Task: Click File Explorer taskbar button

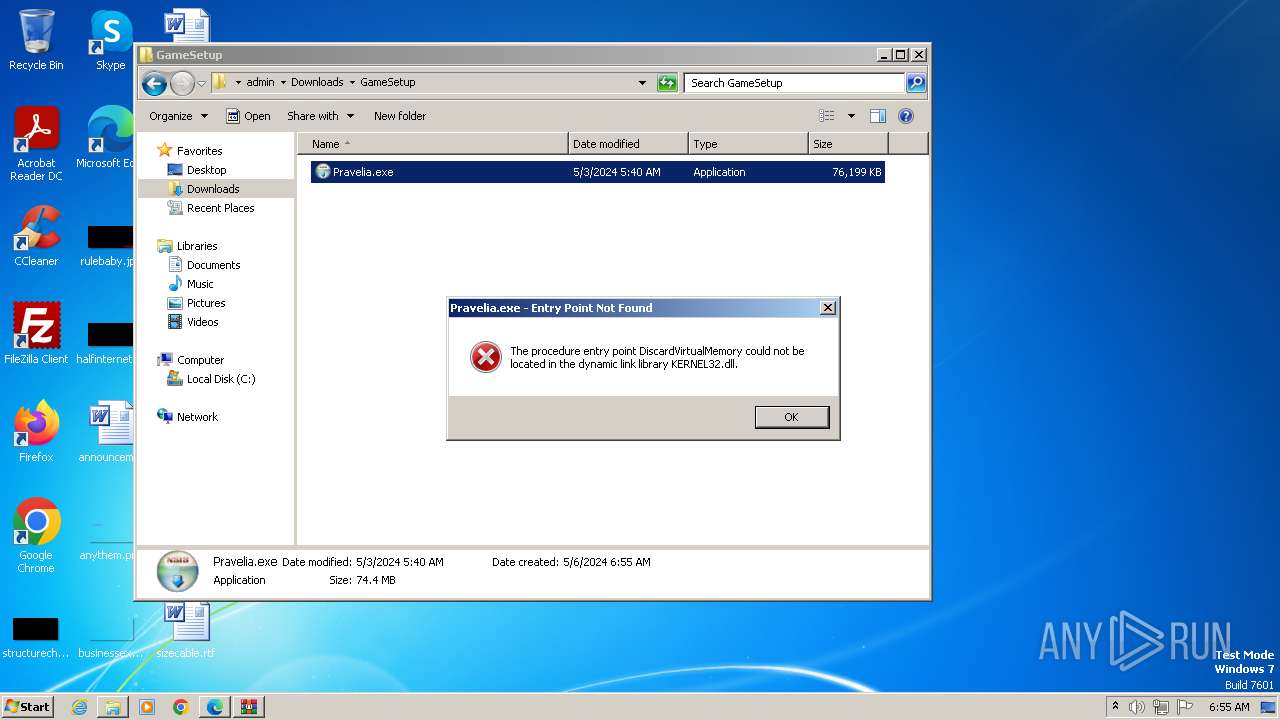Action: pyautogui.click(x=113, y=707)
